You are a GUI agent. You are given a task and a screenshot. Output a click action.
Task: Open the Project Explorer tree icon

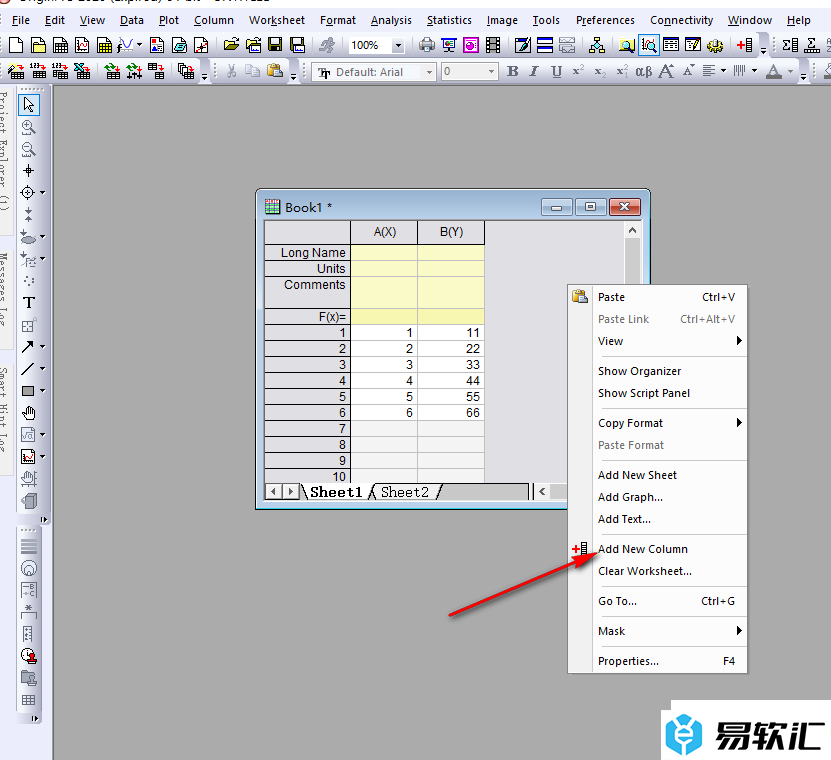pos(597,45)
